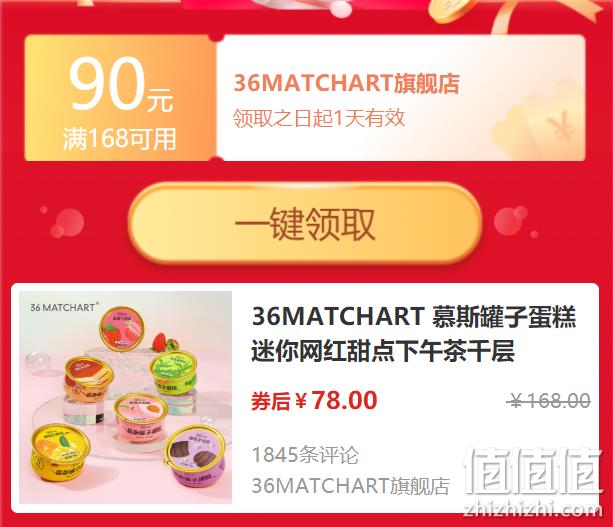View the 1845条评论 reviews

305,455
